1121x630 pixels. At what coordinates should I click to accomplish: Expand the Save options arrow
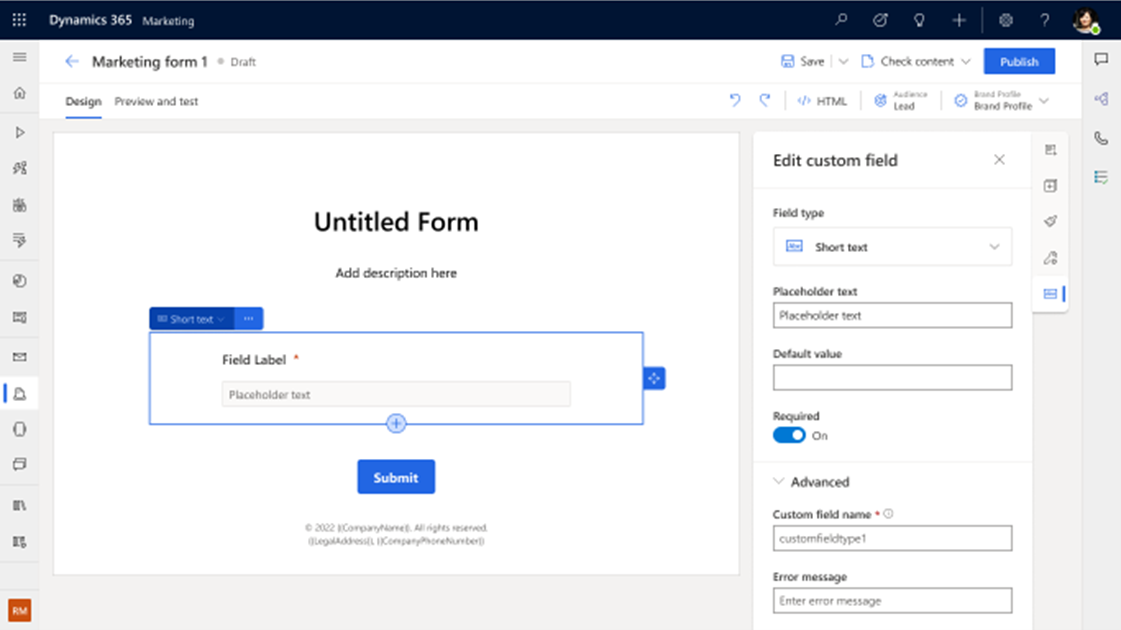[844, 61]
